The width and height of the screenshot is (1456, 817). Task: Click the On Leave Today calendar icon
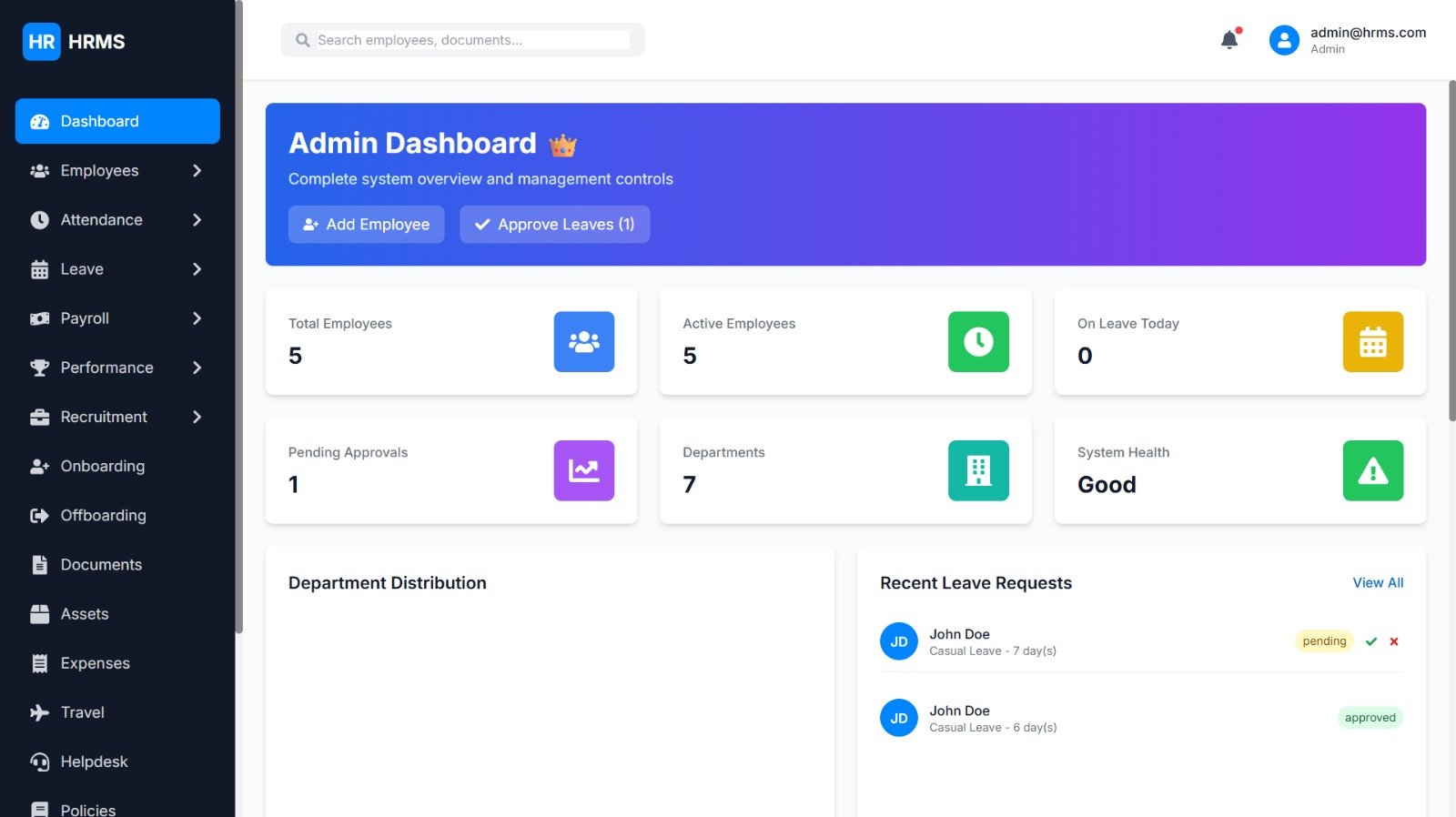coord(1372,342)
